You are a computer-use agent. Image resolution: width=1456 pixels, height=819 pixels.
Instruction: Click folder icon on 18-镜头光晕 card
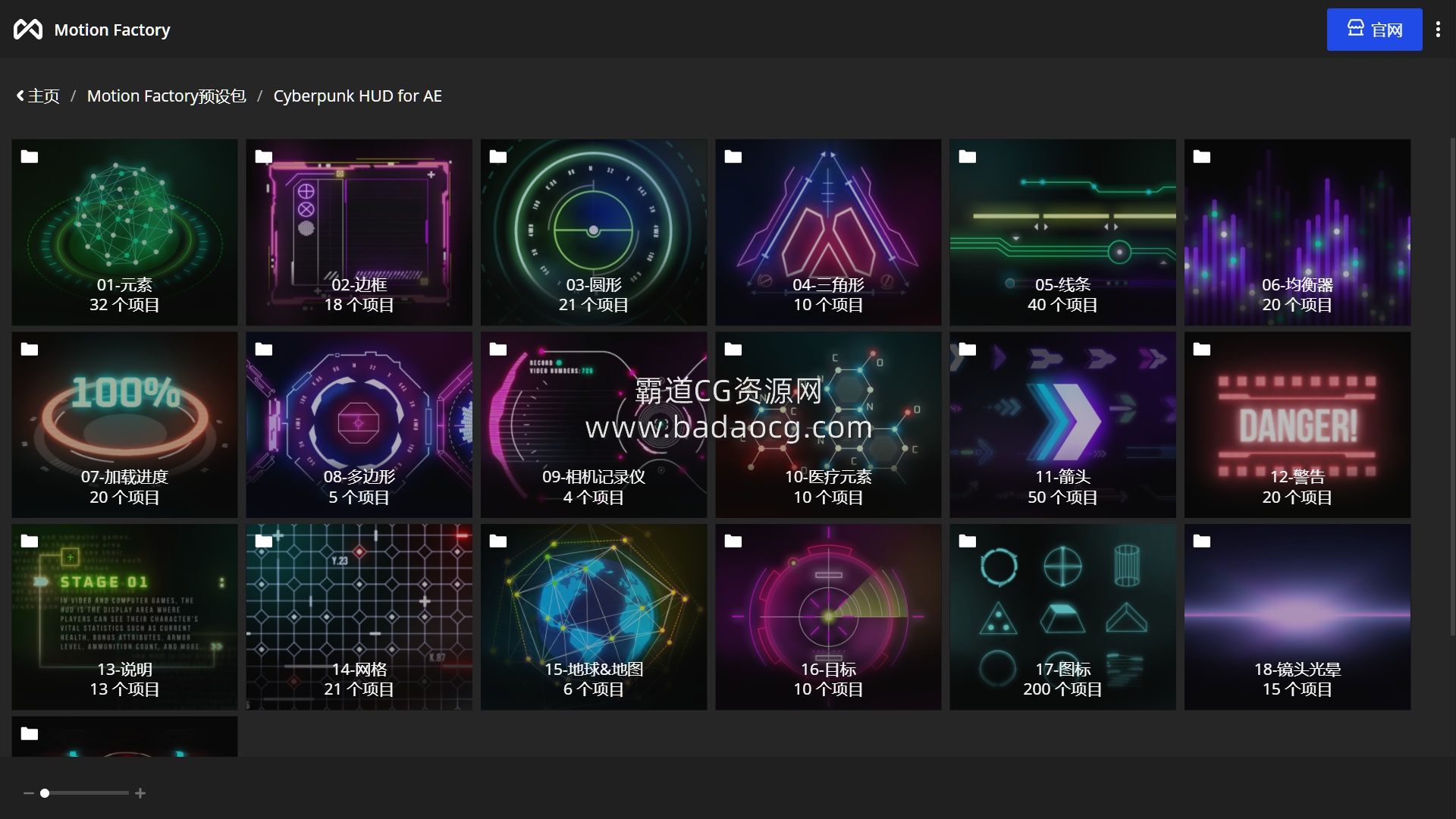pyautogui.click(x=1202, y=541)
